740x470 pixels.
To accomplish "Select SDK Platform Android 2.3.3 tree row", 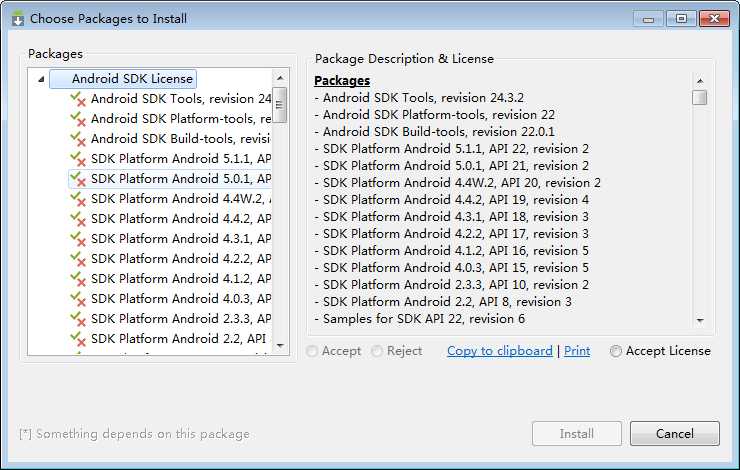I will 181,319.
